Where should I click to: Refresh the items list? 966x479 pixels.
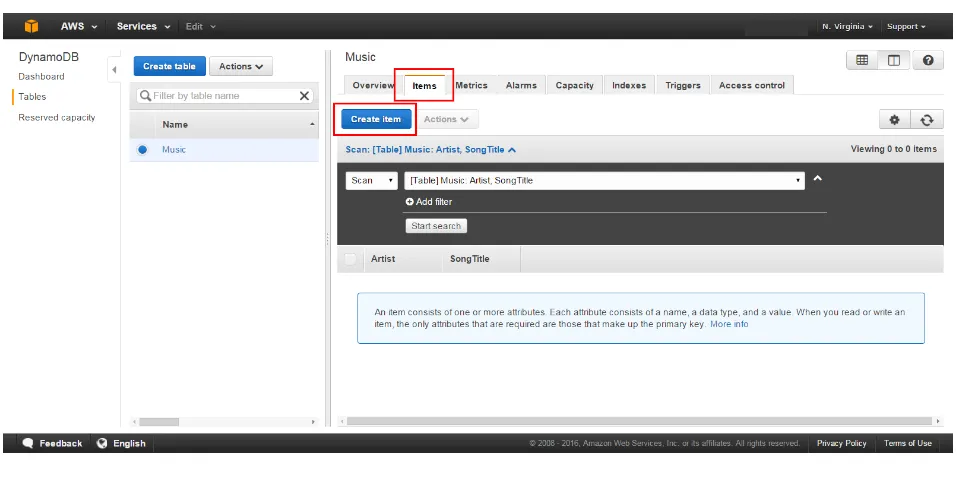927,119
